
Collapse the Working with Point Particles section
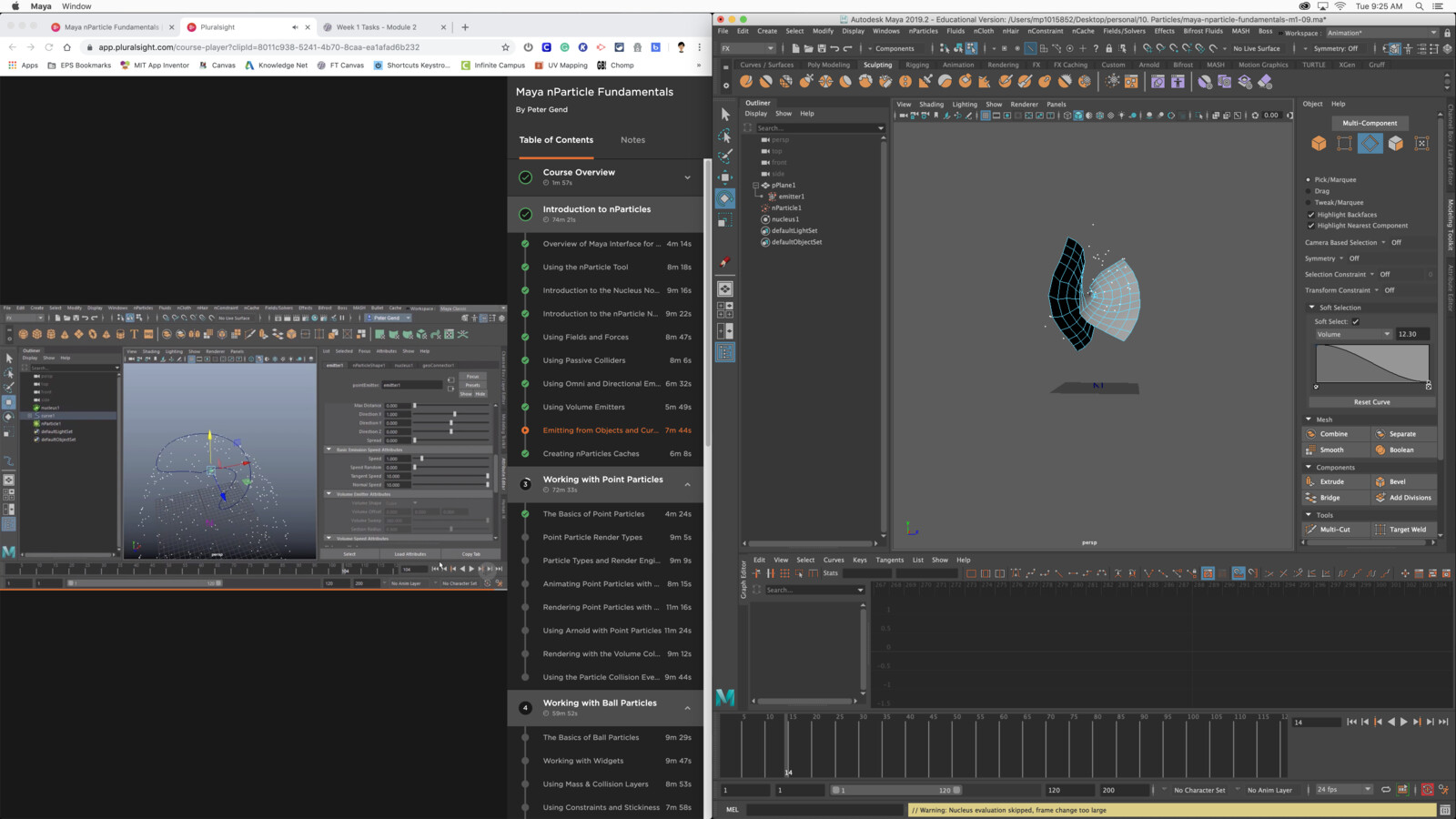(x=687, y=484)
